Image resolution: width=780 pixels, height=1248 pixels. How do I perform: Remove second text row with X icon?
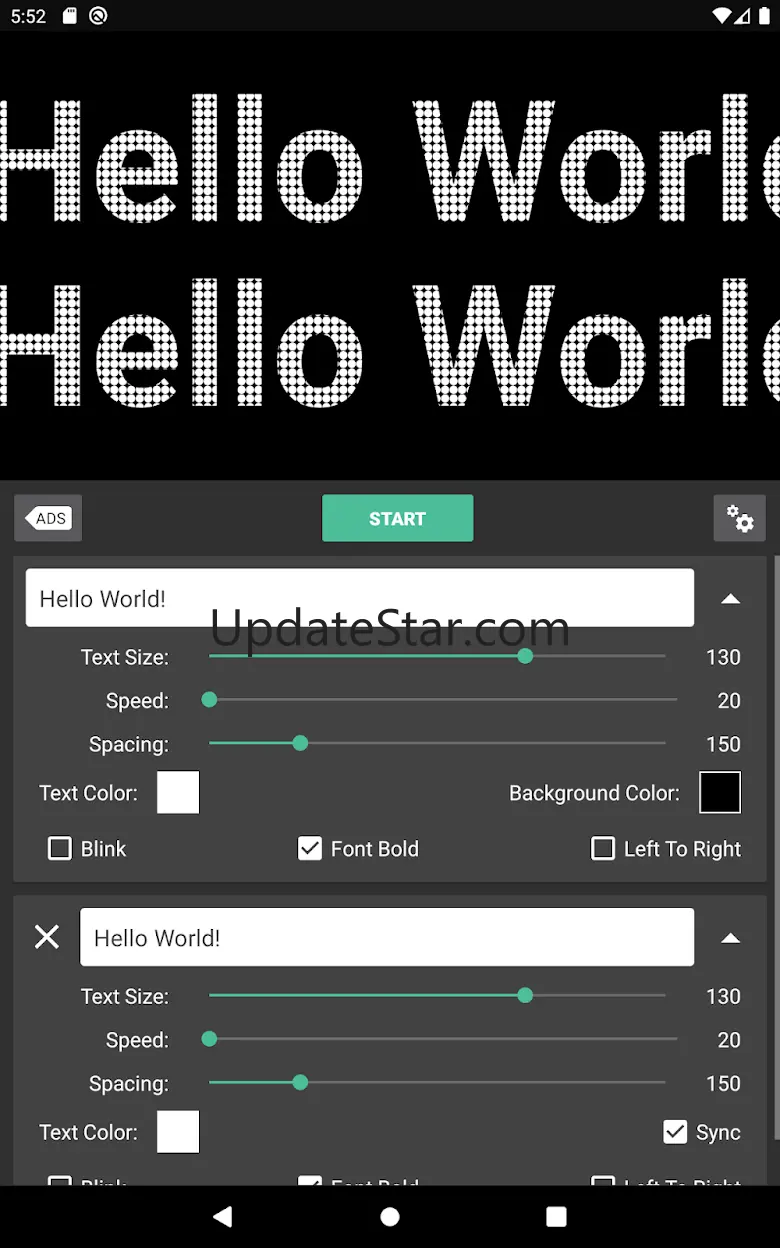click(47, 937)
